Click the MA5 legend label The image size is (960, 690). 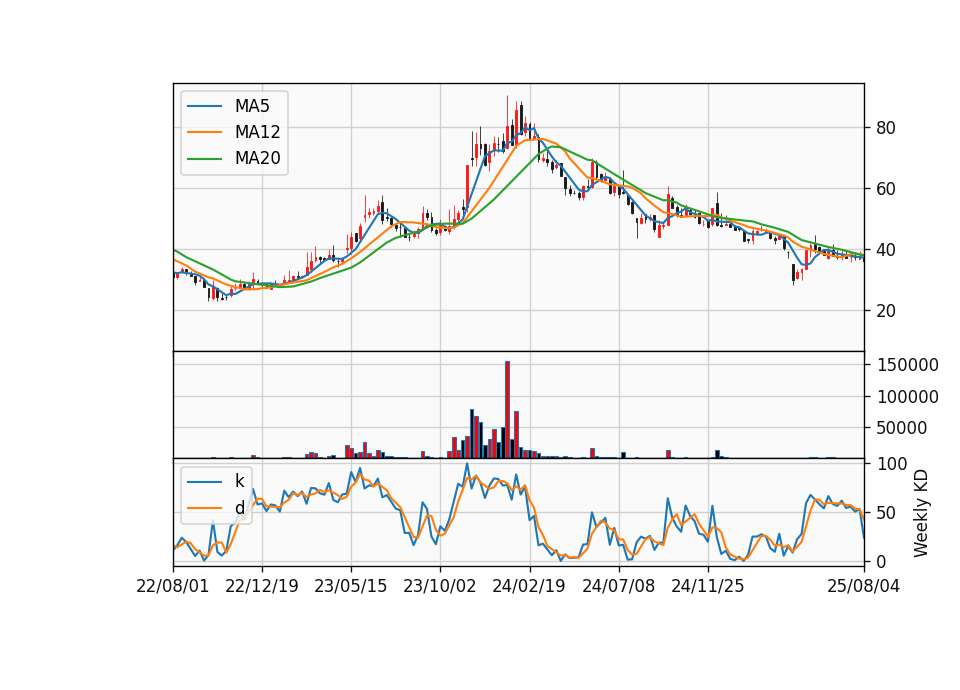click(x=252, y=106)
